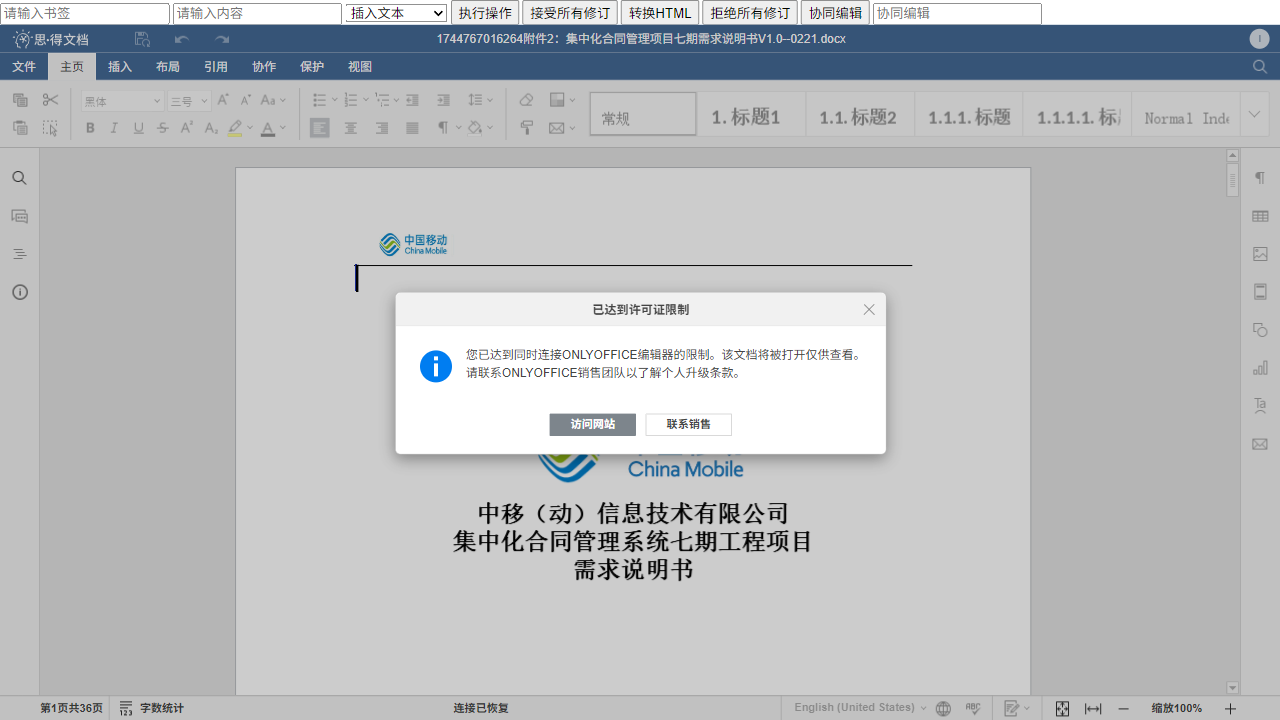Apply the font color button
1280x720 pixels.
[267, 128]
